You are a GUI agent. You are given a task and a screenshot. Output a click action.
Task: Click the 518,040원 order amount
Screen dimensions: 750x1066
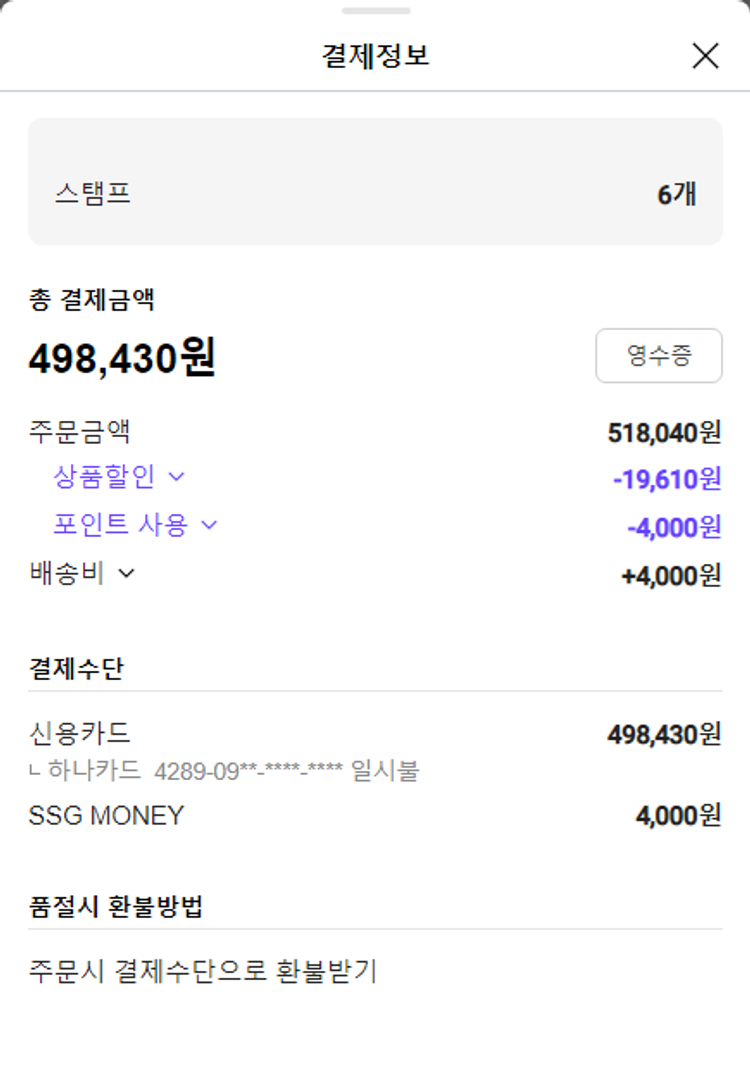664,432
